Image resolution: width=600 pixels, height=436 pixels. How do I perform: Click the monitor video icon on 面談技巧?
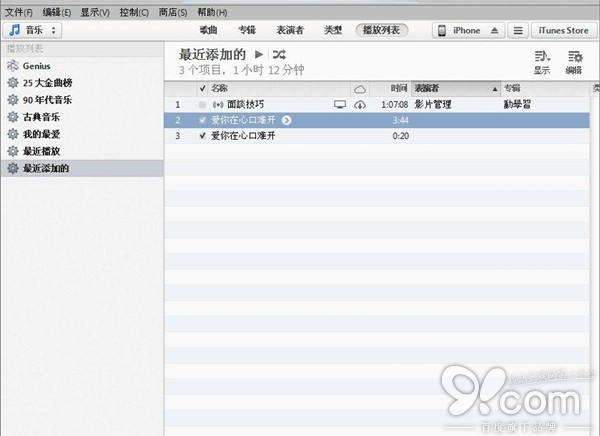(340, 105)
